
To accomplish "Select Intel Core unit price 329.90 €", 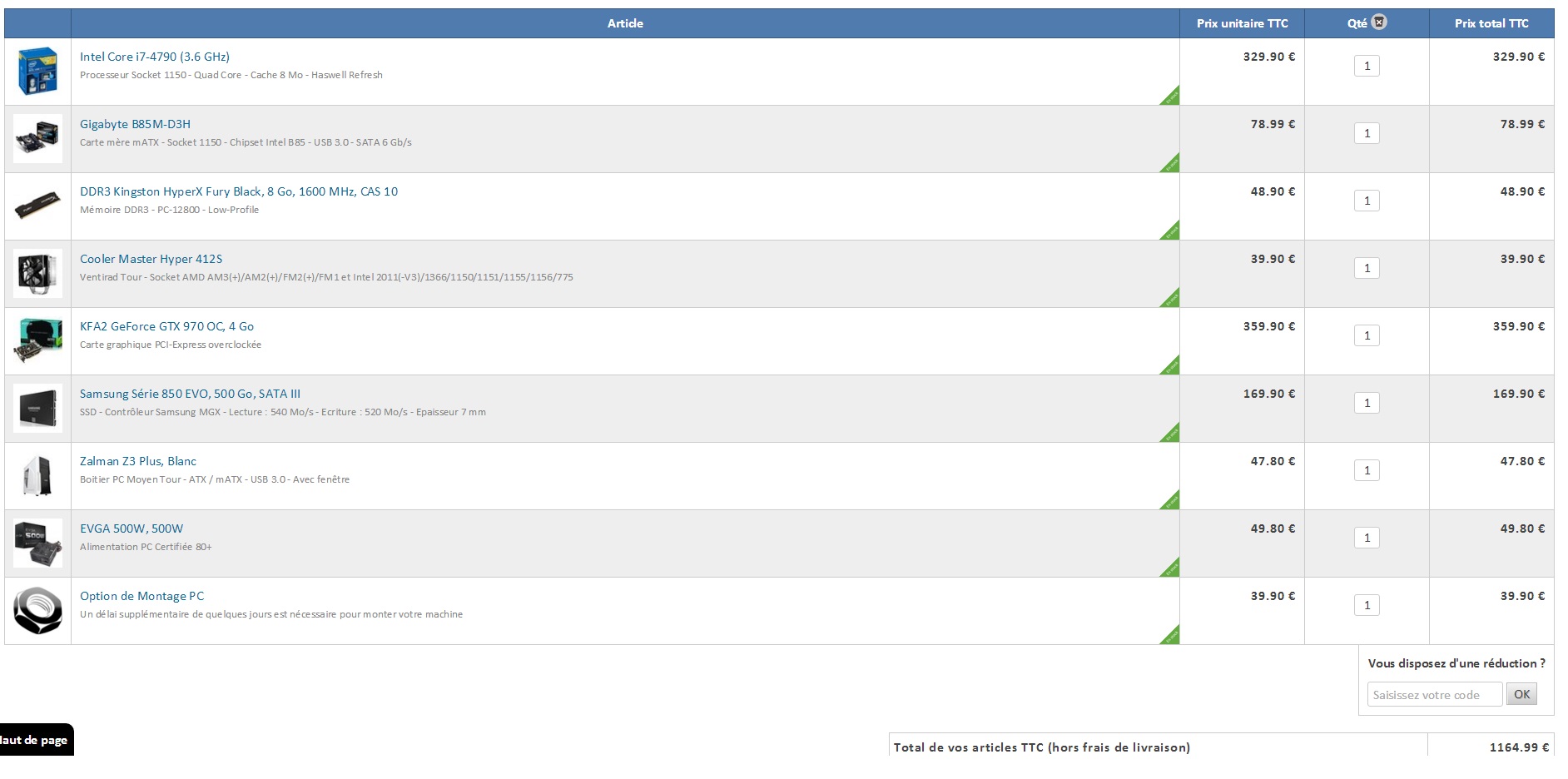I will coord(1269,57).
